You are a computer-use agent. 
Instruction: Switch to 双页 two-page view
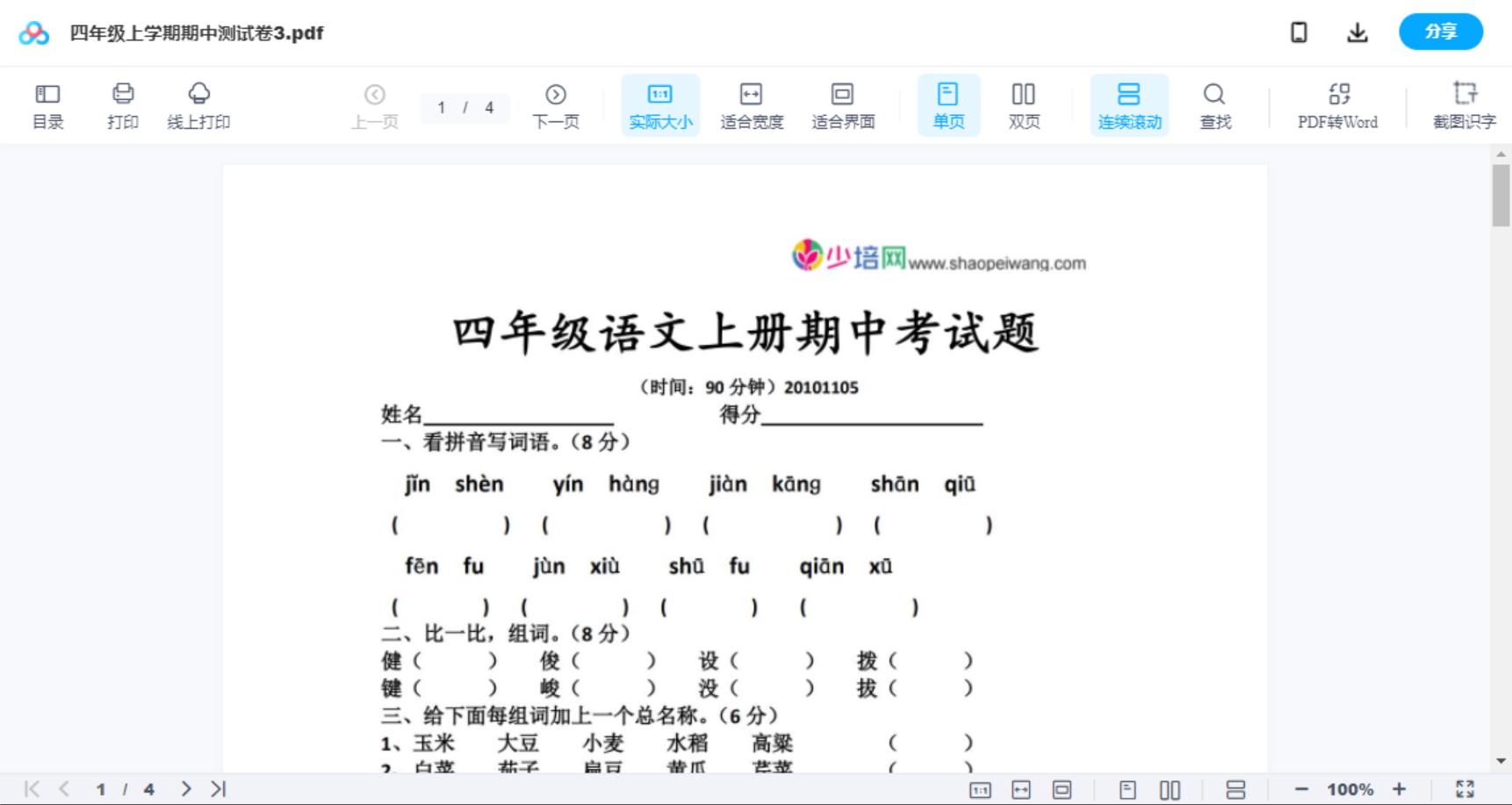pos(1024,104)
